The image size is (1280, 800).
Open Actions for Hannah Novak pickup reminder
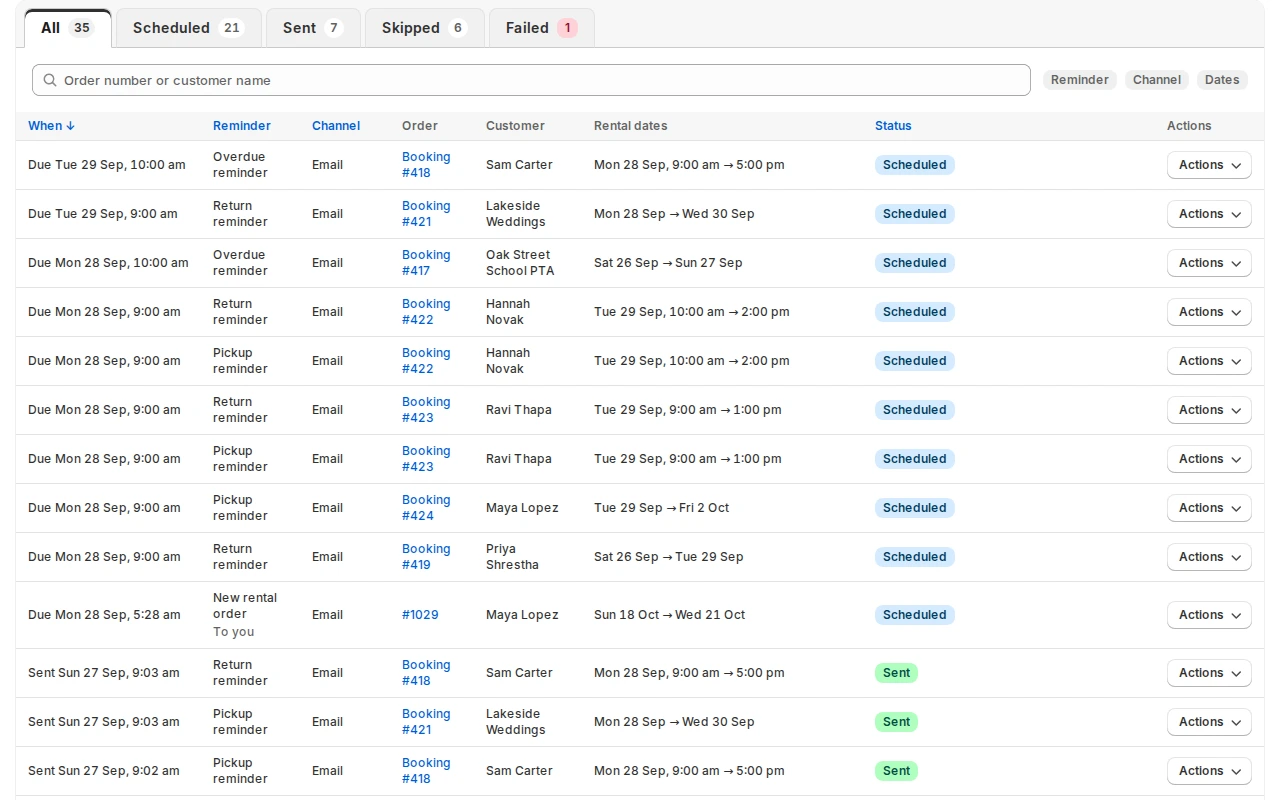(1209, 361)
